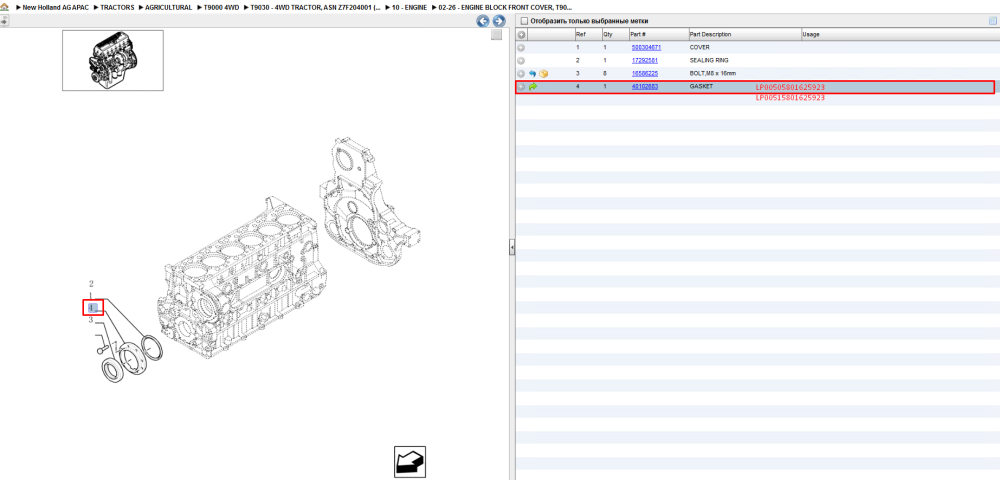The width and height of the screenshot is (1000, 480).
Task: Open 02-26 ENGINE BLOCK FRONT COVER breadcrumb
Action: click(506, 7)
